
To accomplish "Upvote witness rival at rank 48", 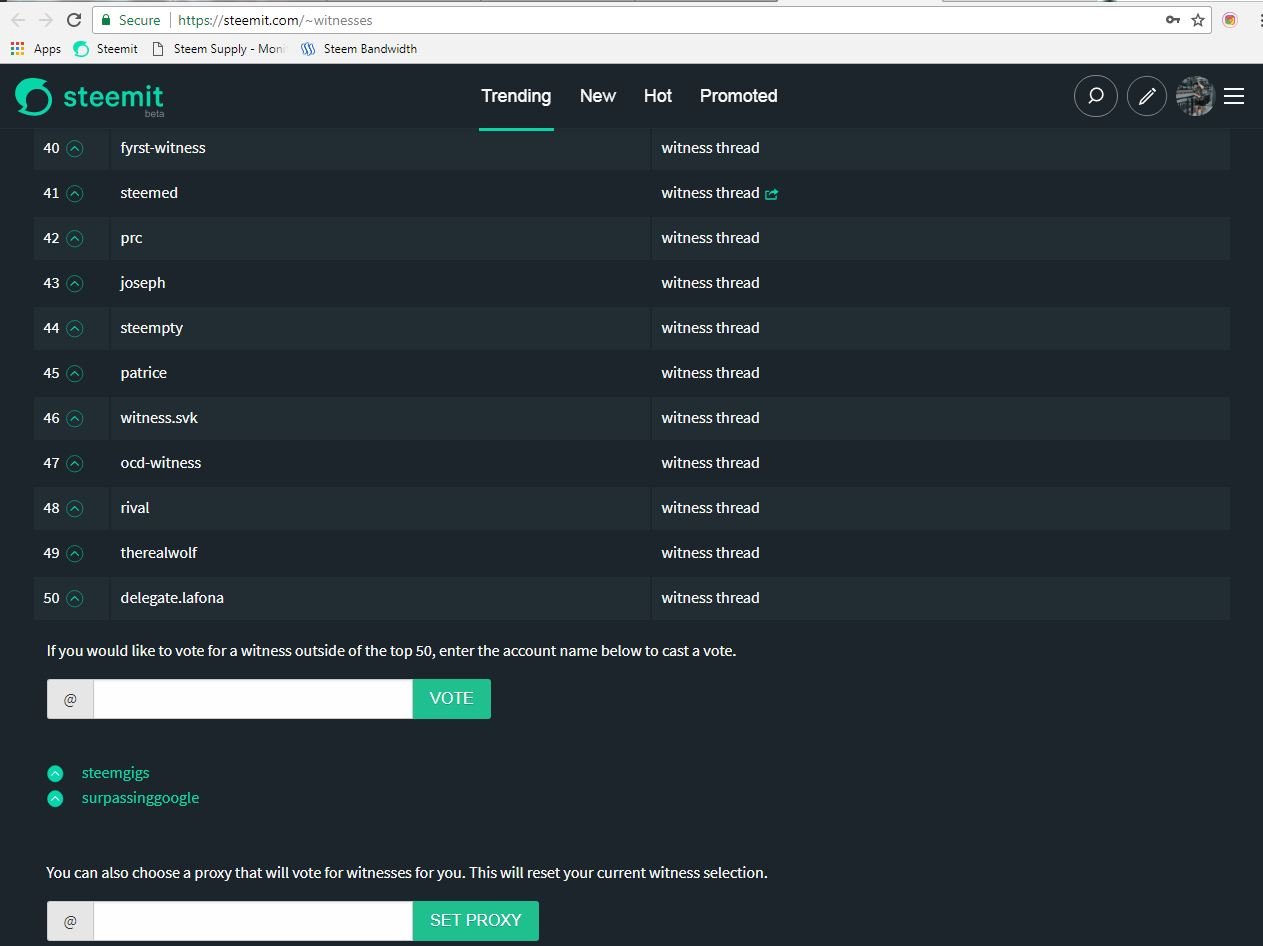I will pos(74,508).
